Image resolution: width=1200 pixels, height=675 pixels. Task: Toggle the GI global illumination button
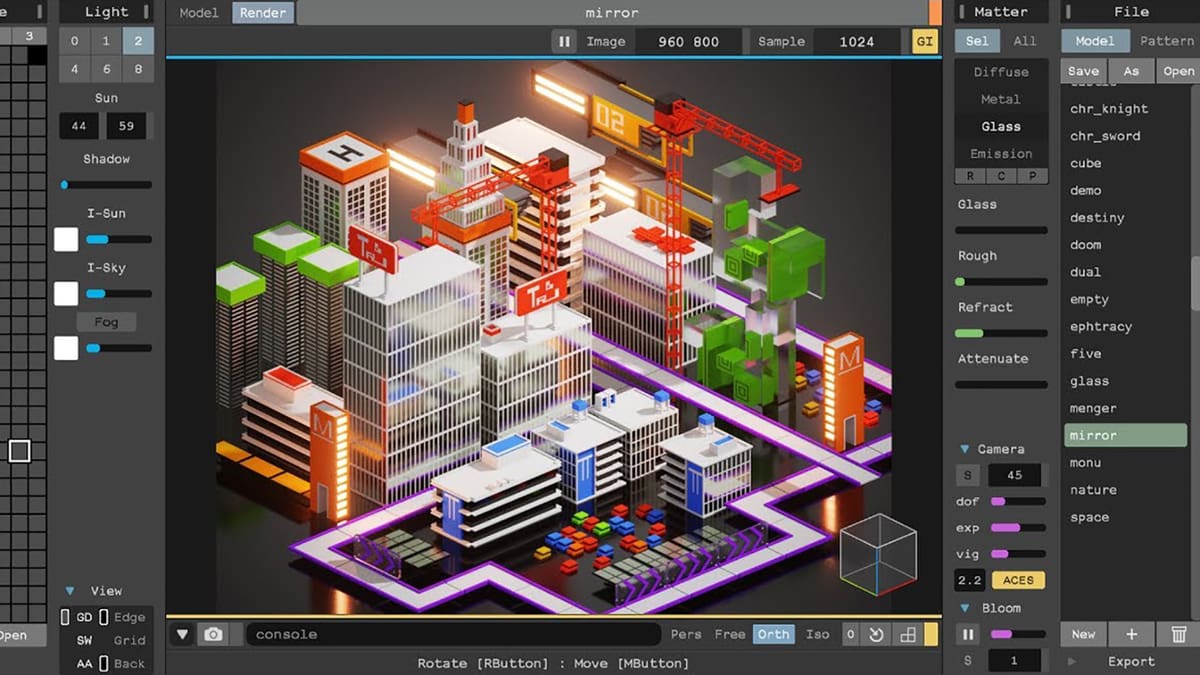click(925, 41)
